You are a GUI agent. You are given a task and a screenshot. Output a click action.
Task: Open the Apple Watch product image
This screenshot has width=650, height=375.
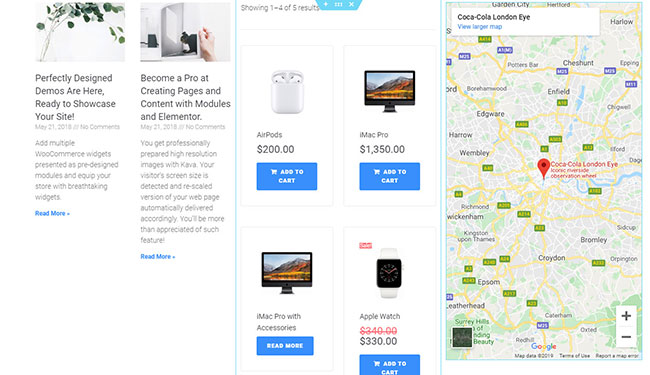point(389,273)
